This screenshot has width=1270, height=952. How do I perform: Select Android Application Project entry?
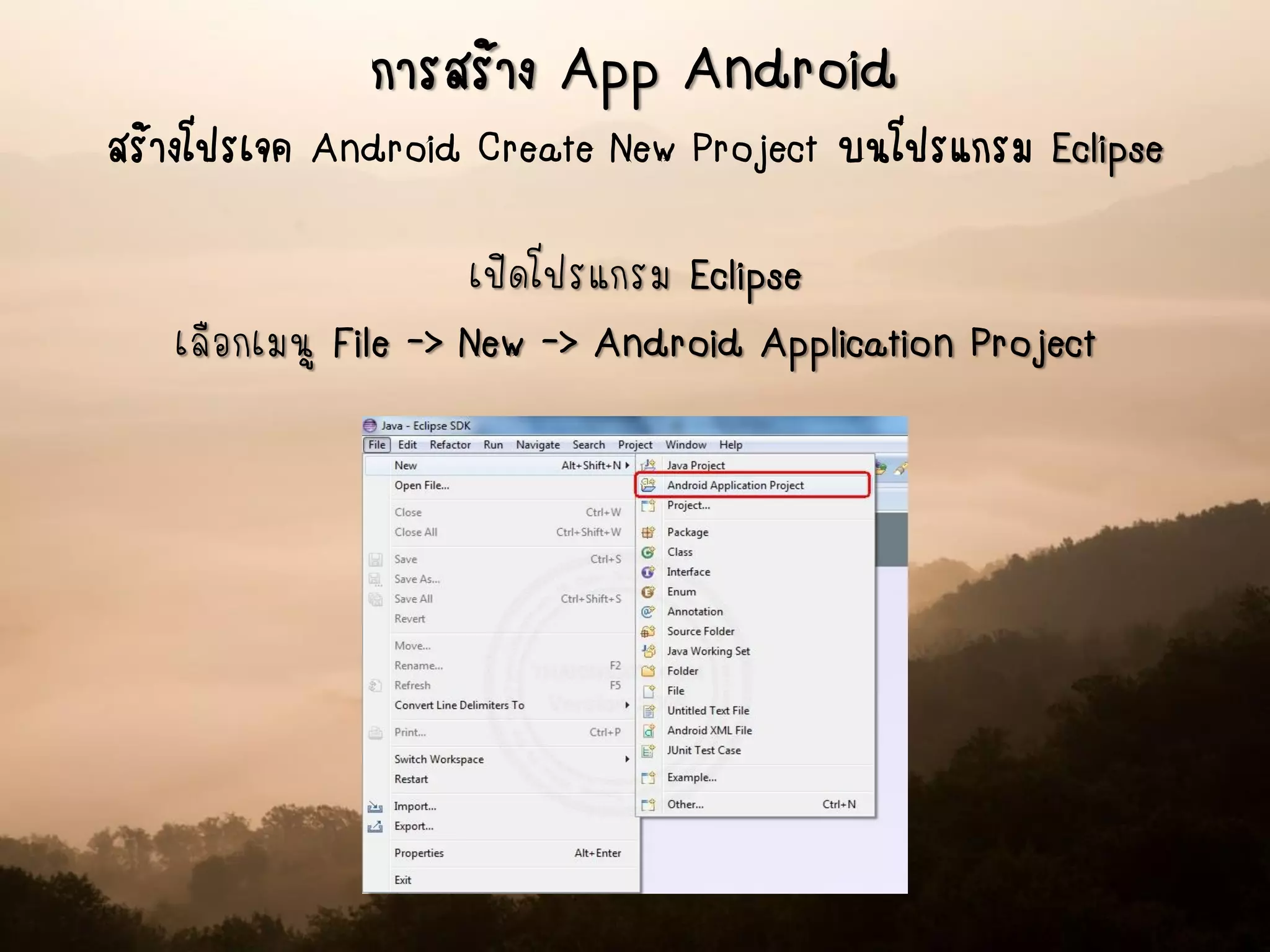(x=754, y=485)
